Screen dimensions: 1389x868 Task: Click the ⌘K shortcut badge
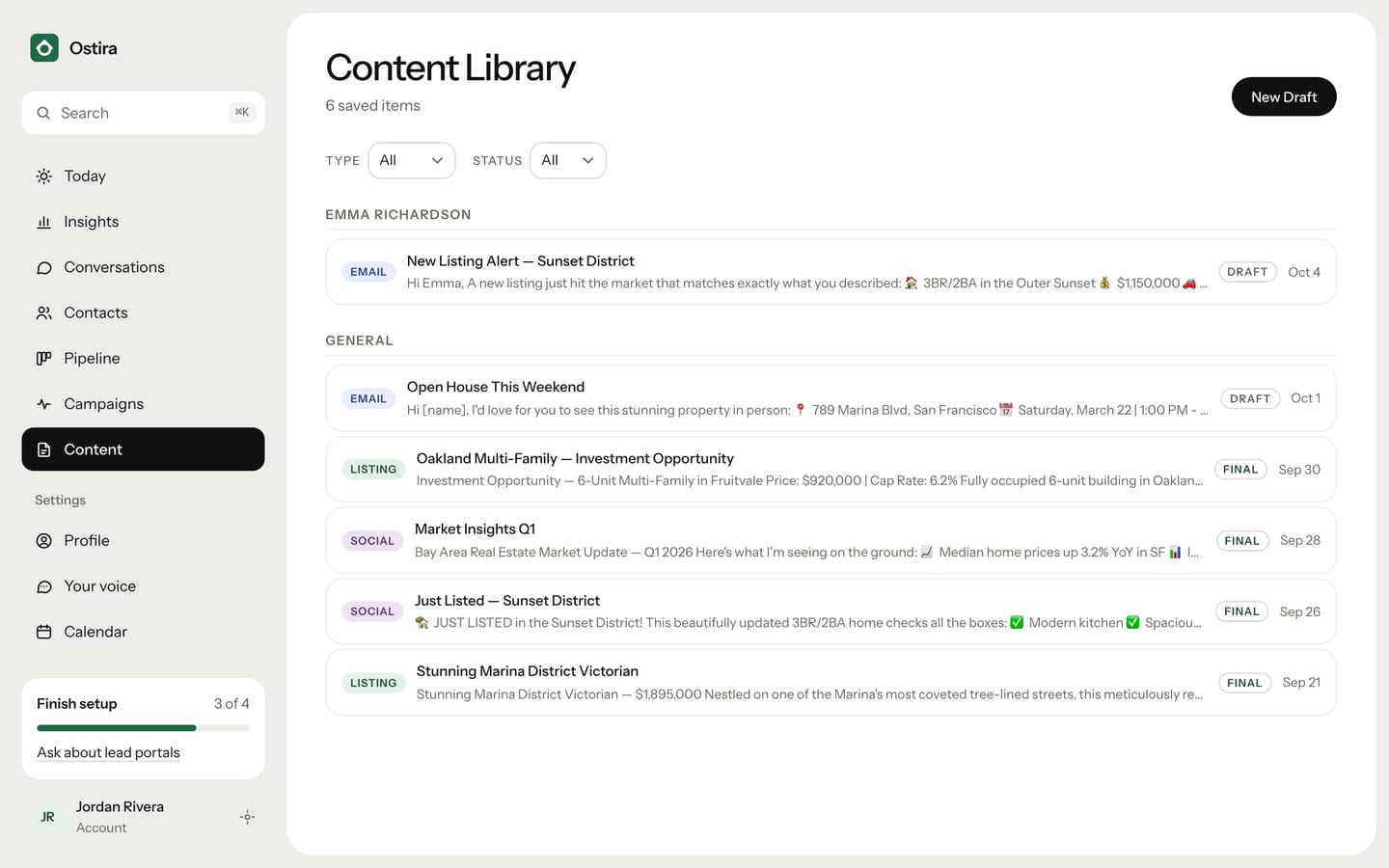242,112
